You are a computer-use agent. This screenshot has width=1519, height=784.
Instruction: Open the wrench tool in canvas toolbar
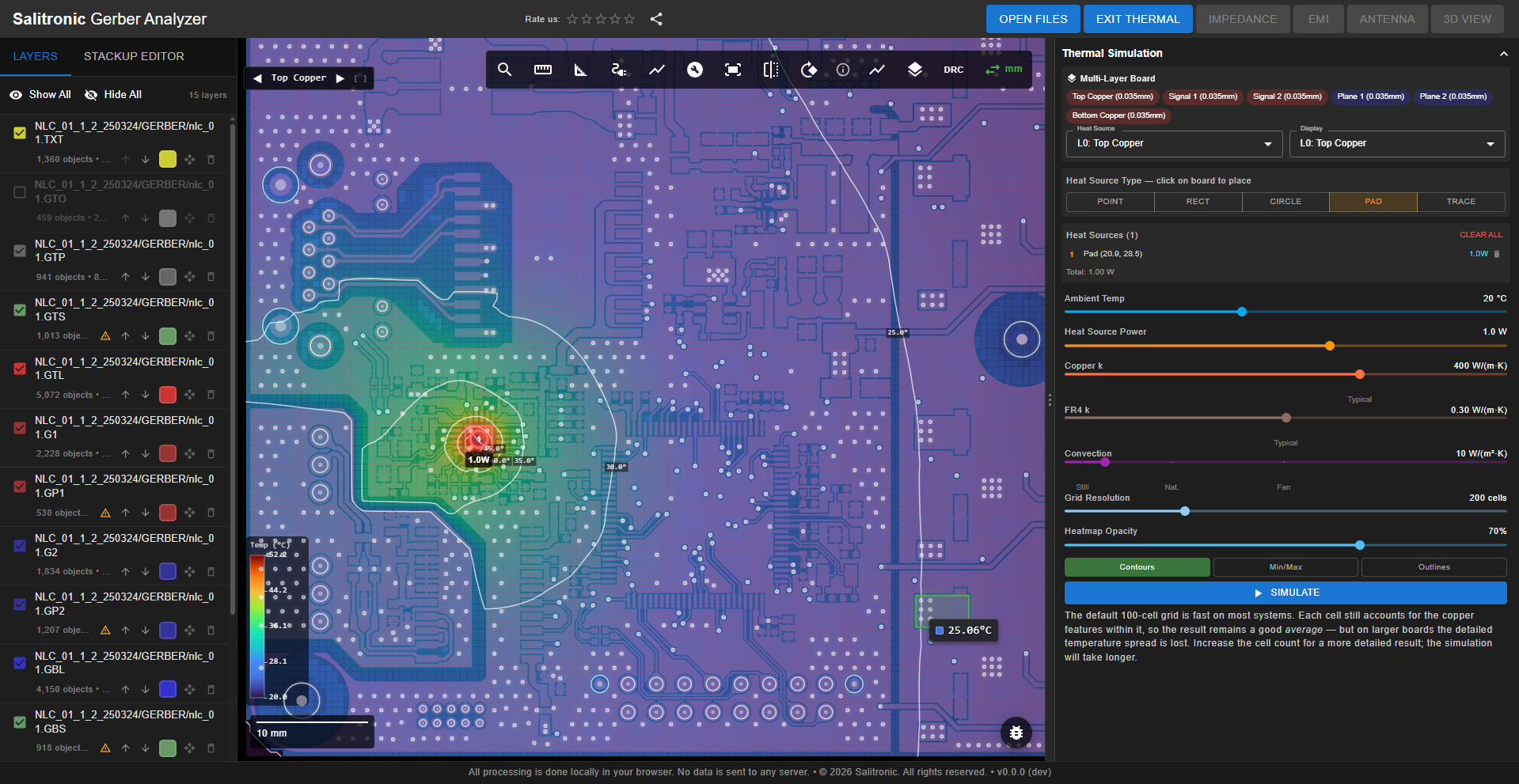click(695, 70)
